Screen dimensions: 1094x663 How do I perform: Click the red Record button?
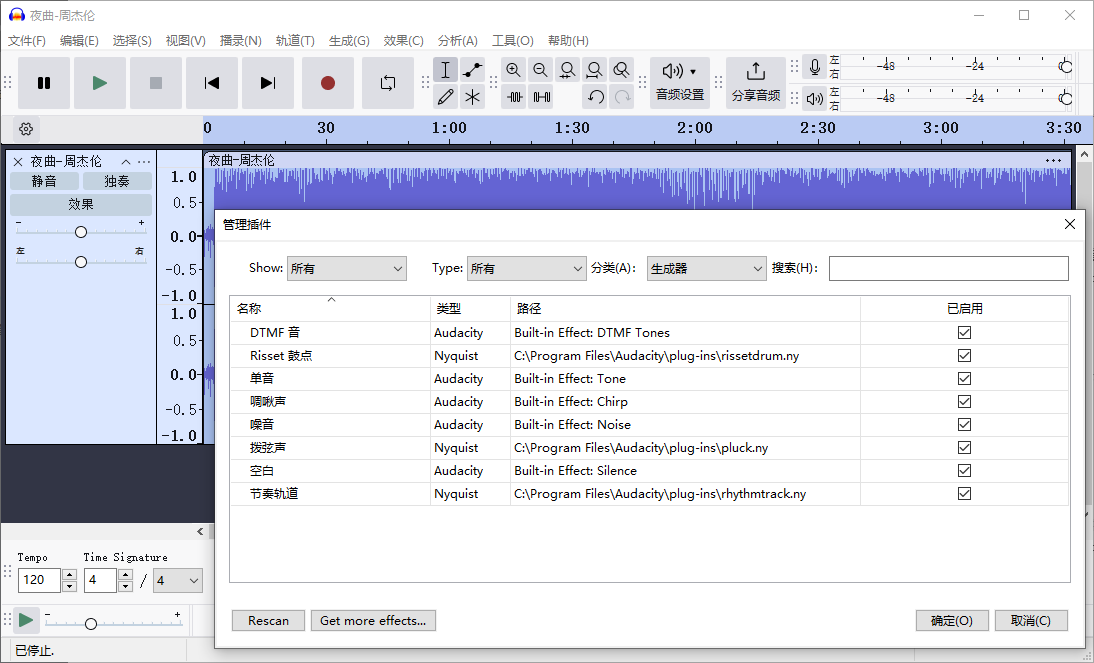(x=327, y=83)
